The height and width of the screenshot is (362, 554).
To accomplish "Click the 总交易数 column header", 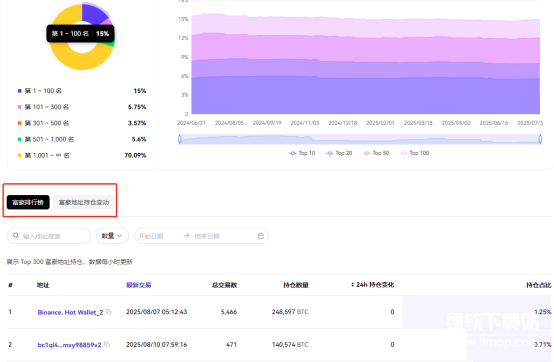I will [224, 285].
